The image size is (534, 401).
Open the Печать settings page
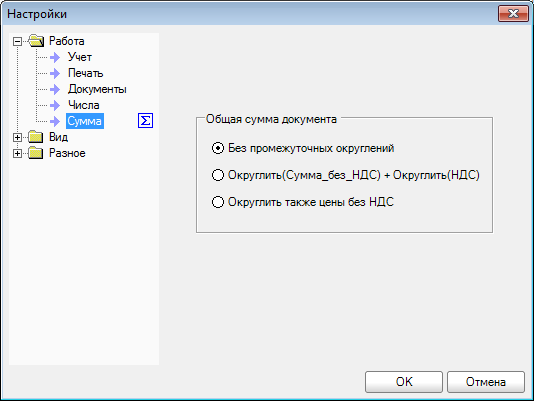click(x=85, y=73)
